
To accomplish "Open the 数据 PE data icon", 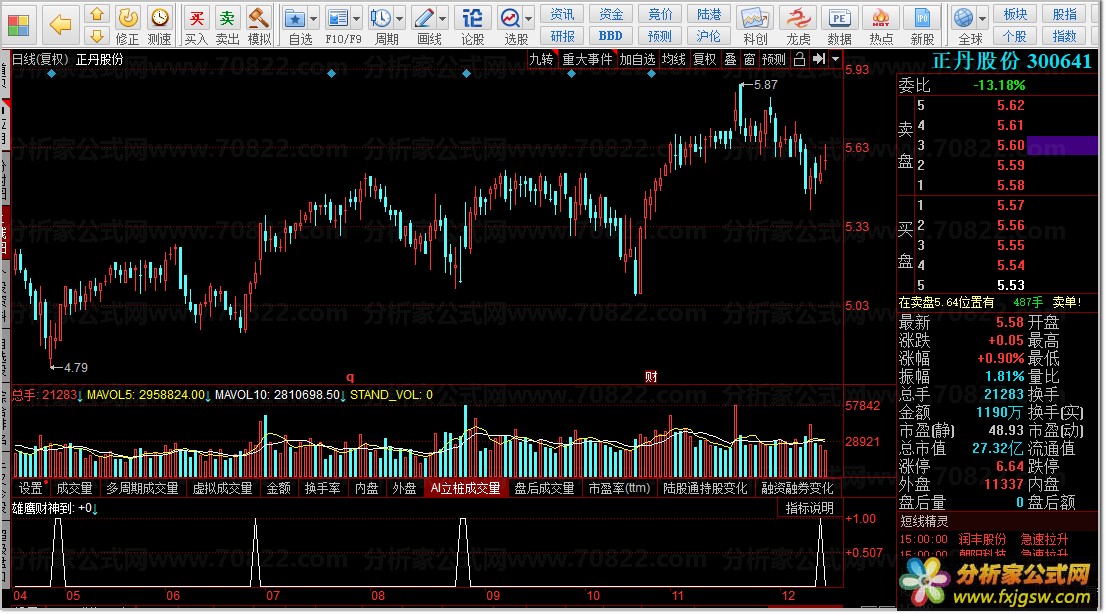I will (x=839, y=25).
